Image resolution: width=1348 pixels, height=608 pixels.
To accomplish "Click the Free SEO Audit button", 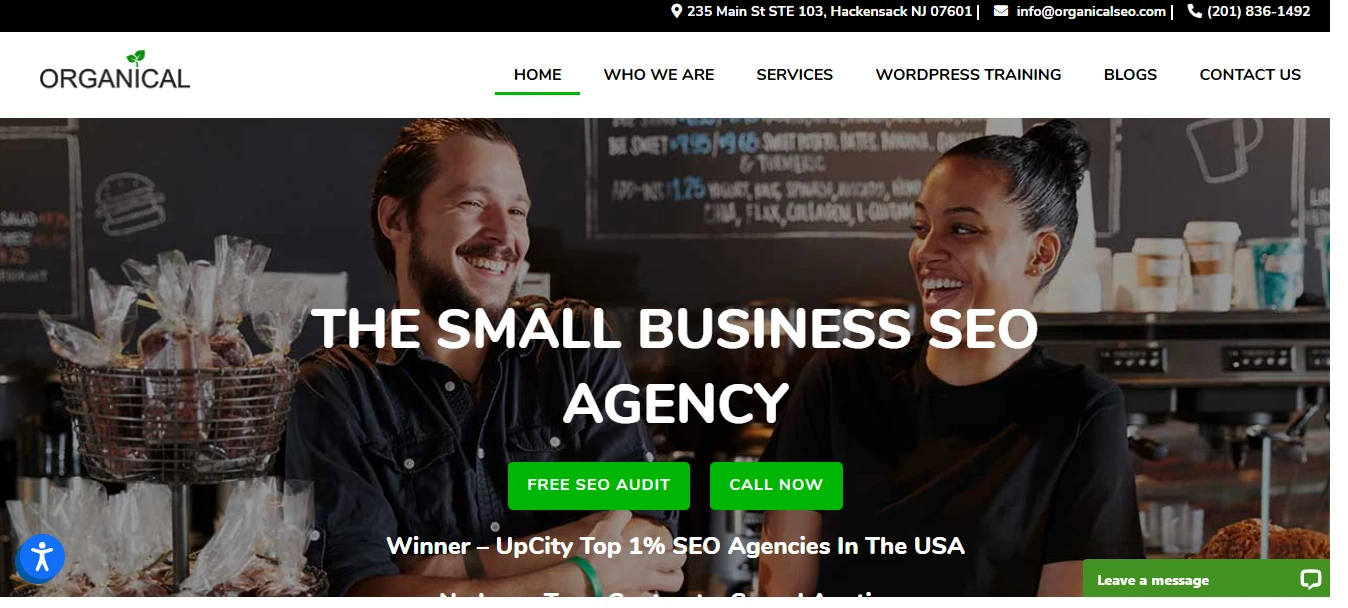I will point(598,485).
